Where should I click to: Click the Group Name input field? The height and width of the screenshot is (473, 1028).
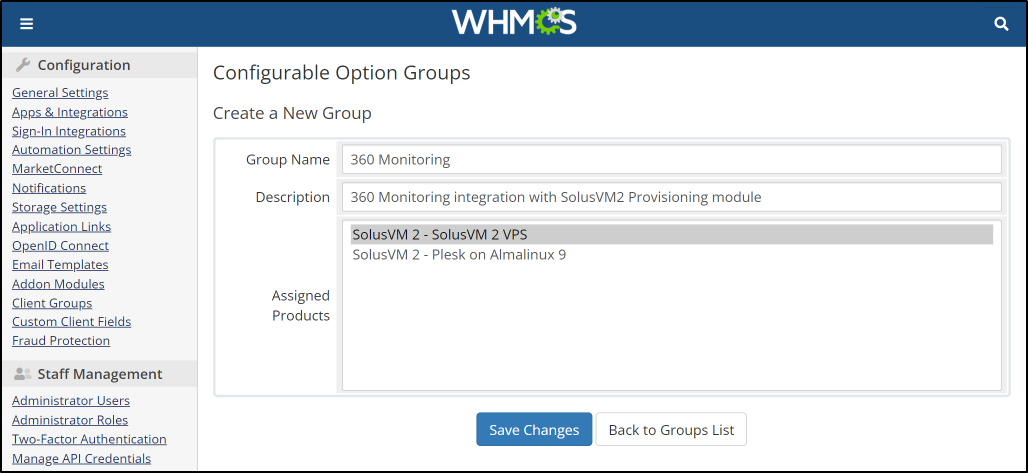coord(672,159)
